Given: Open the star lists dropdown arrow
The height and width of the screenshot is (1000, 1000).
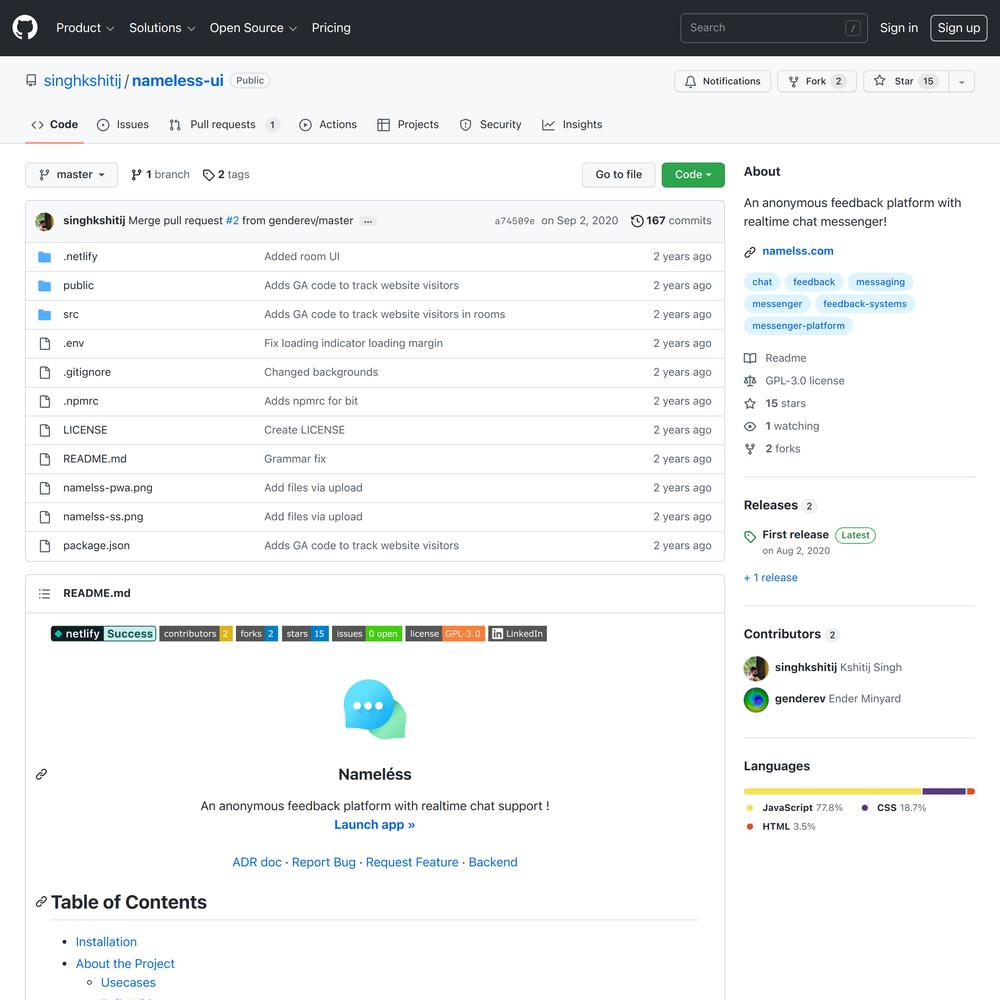Looking at the screenshot, I should point(962,81).
